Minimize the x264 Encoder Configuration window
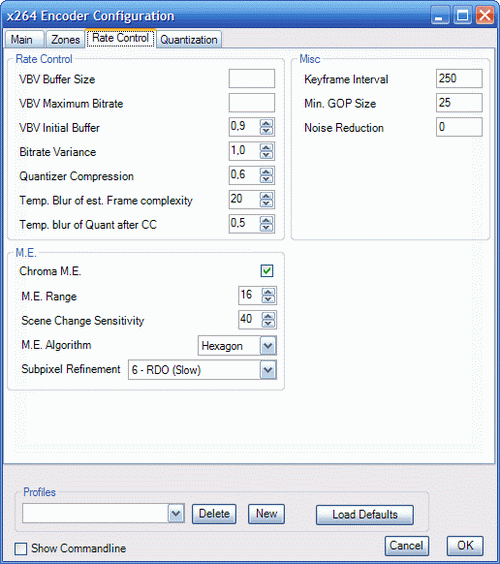 pos(440,15)
